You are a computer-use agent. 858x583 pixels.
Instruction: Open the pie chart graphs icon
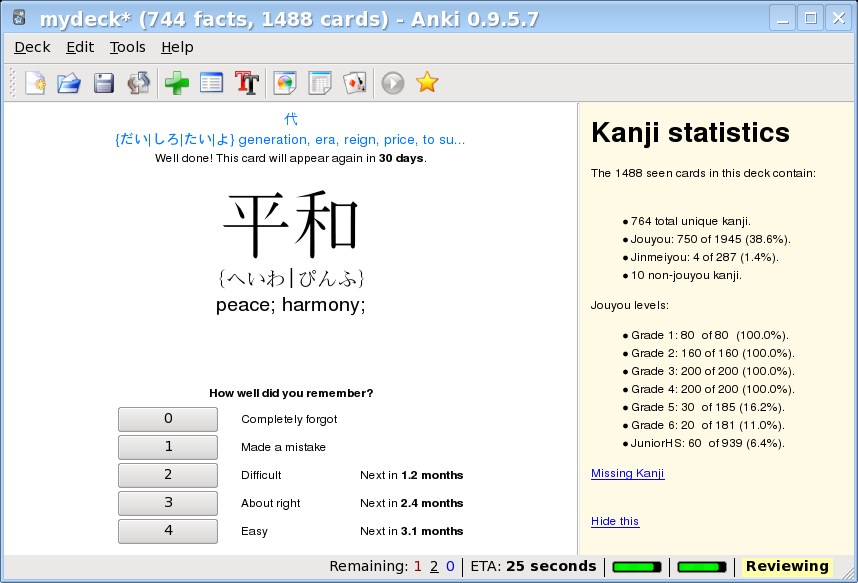click(x=286, y=83)
